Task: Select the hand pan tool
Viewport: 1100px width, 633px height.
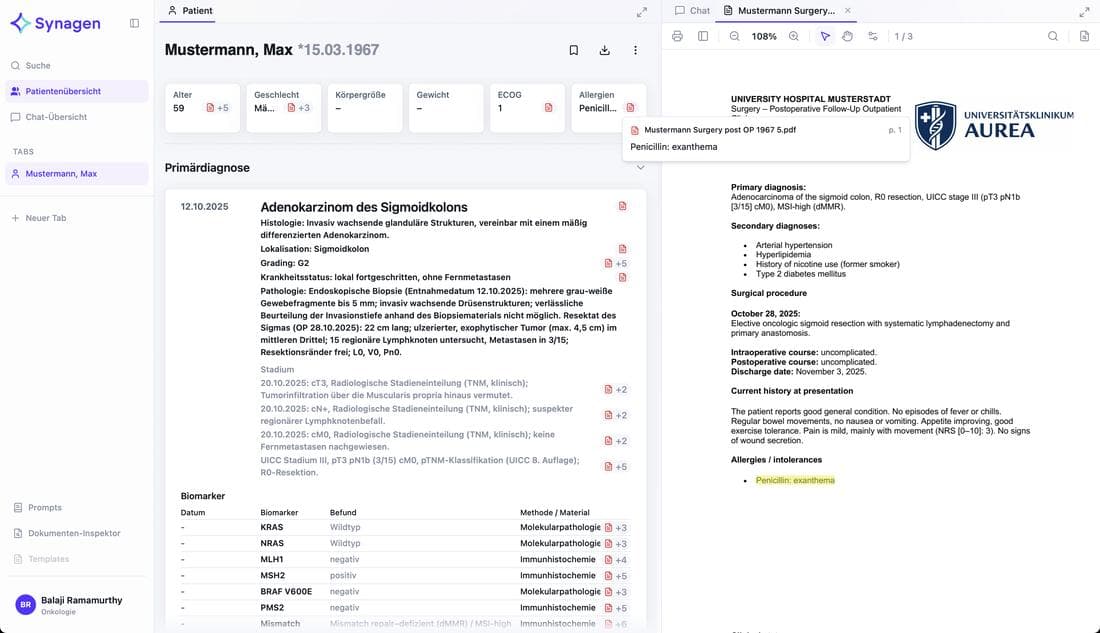Action: [847, 36]
